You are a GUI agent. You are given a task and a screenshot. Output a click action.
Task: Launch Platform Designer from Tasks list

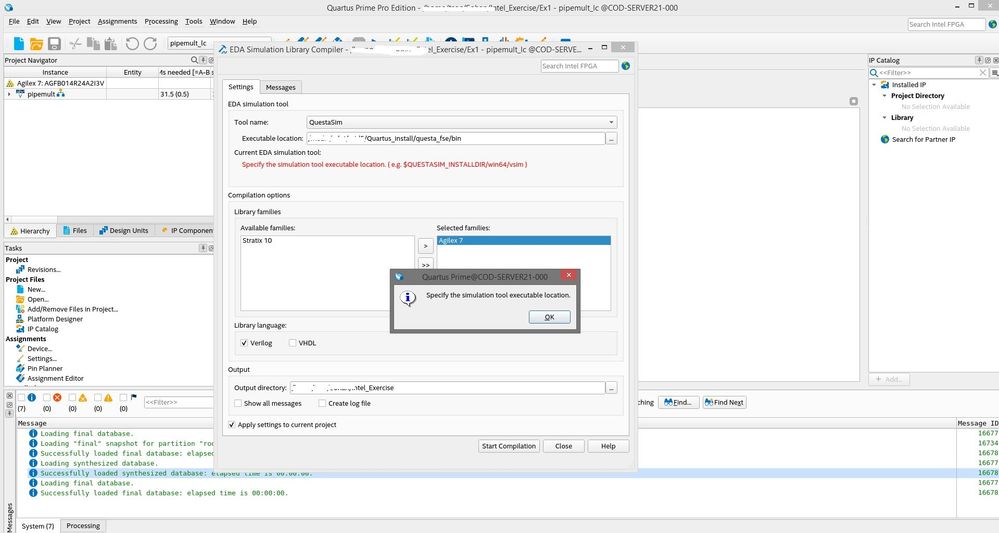[55, 319]
